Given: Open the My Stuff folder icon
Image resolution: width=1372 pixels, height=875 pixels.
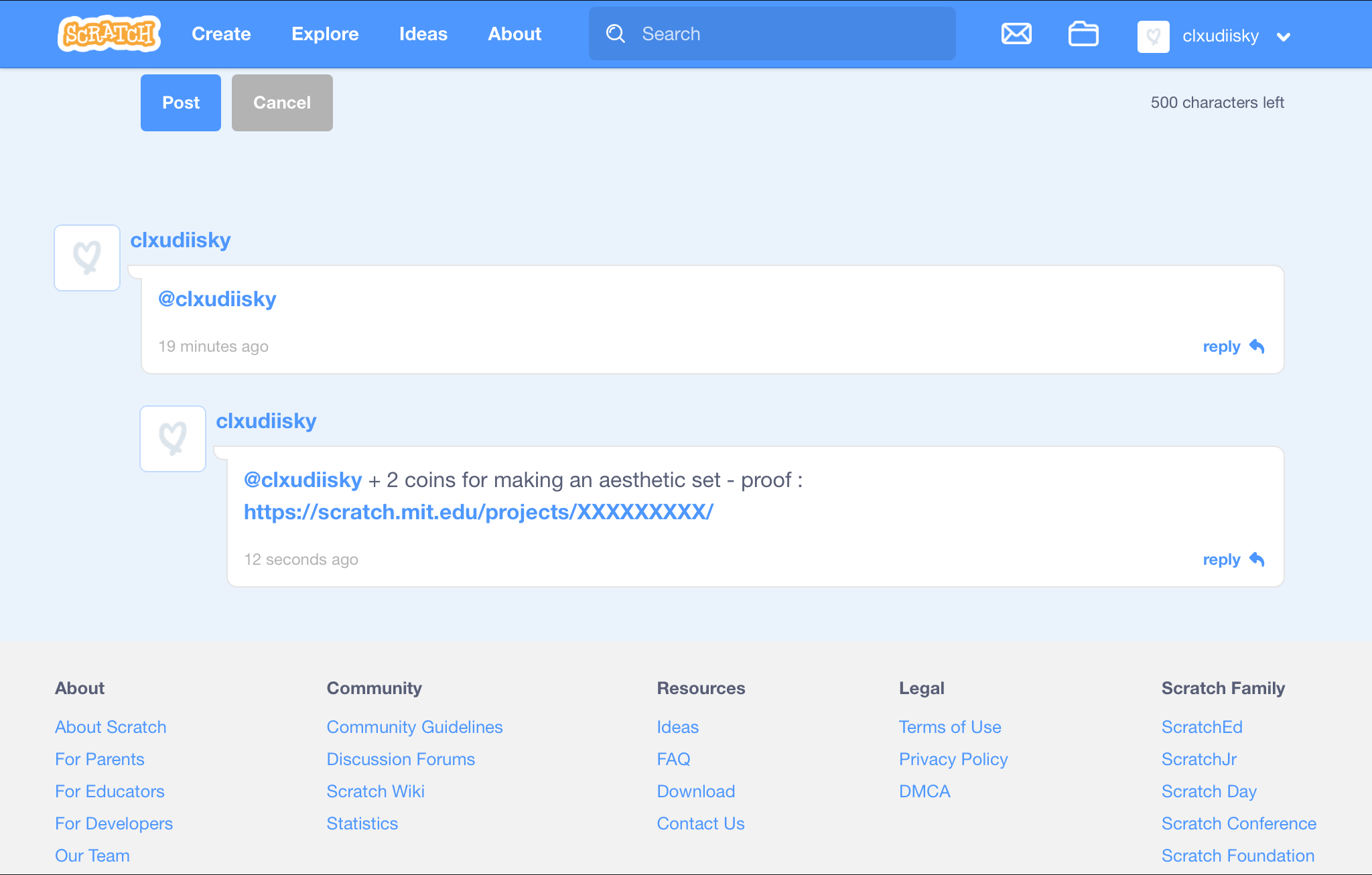Looking at the screenshot, I should (x=1083, y=33).
